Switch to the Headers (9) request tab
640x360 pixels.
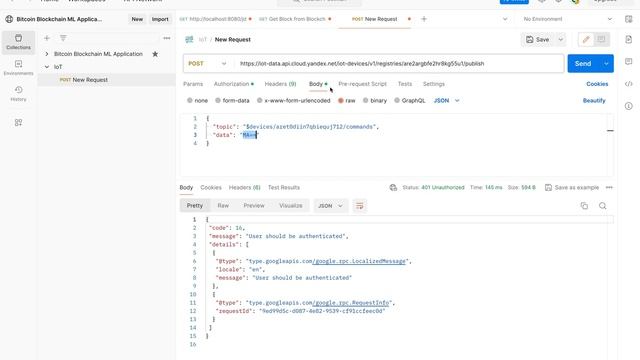click(280, 84)
